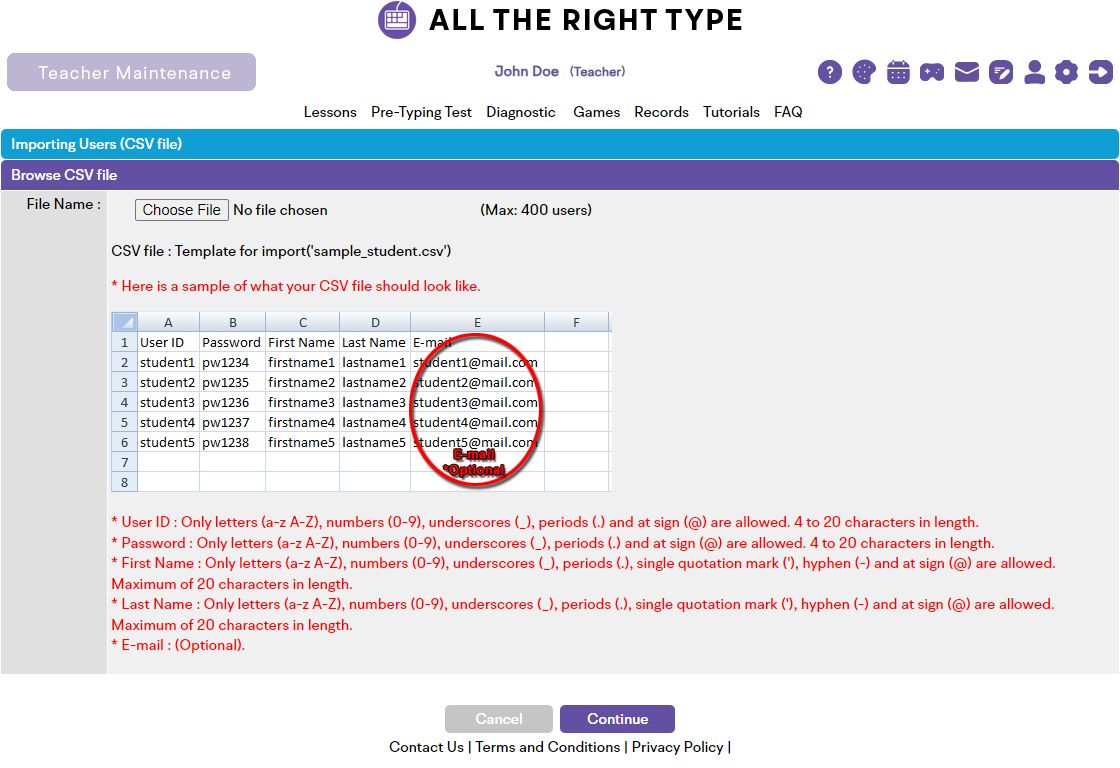Click the Cancel button
The width and height of the screenshot is (1120, 768).
(499, 719)
